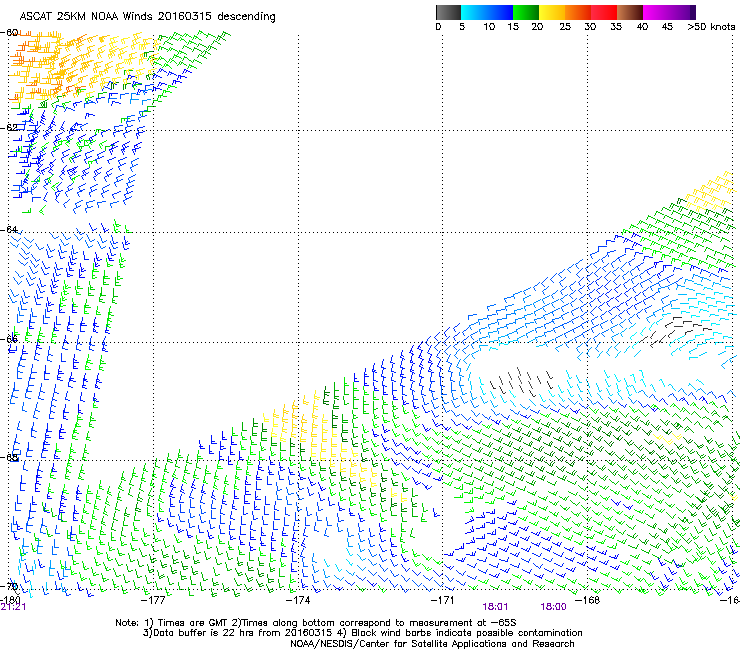Click the longitude label -180
This screenshot has width=740, height=650.
tap(10, 599)
